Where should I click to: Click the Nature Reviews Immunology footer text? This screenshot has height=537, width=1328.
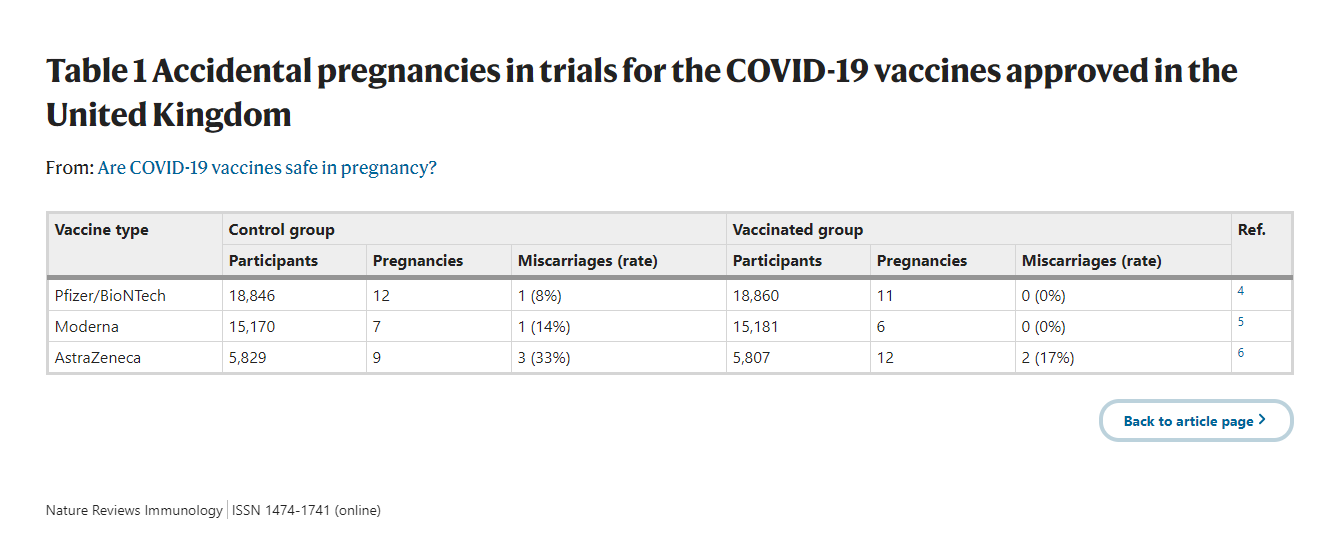(134, 510)
